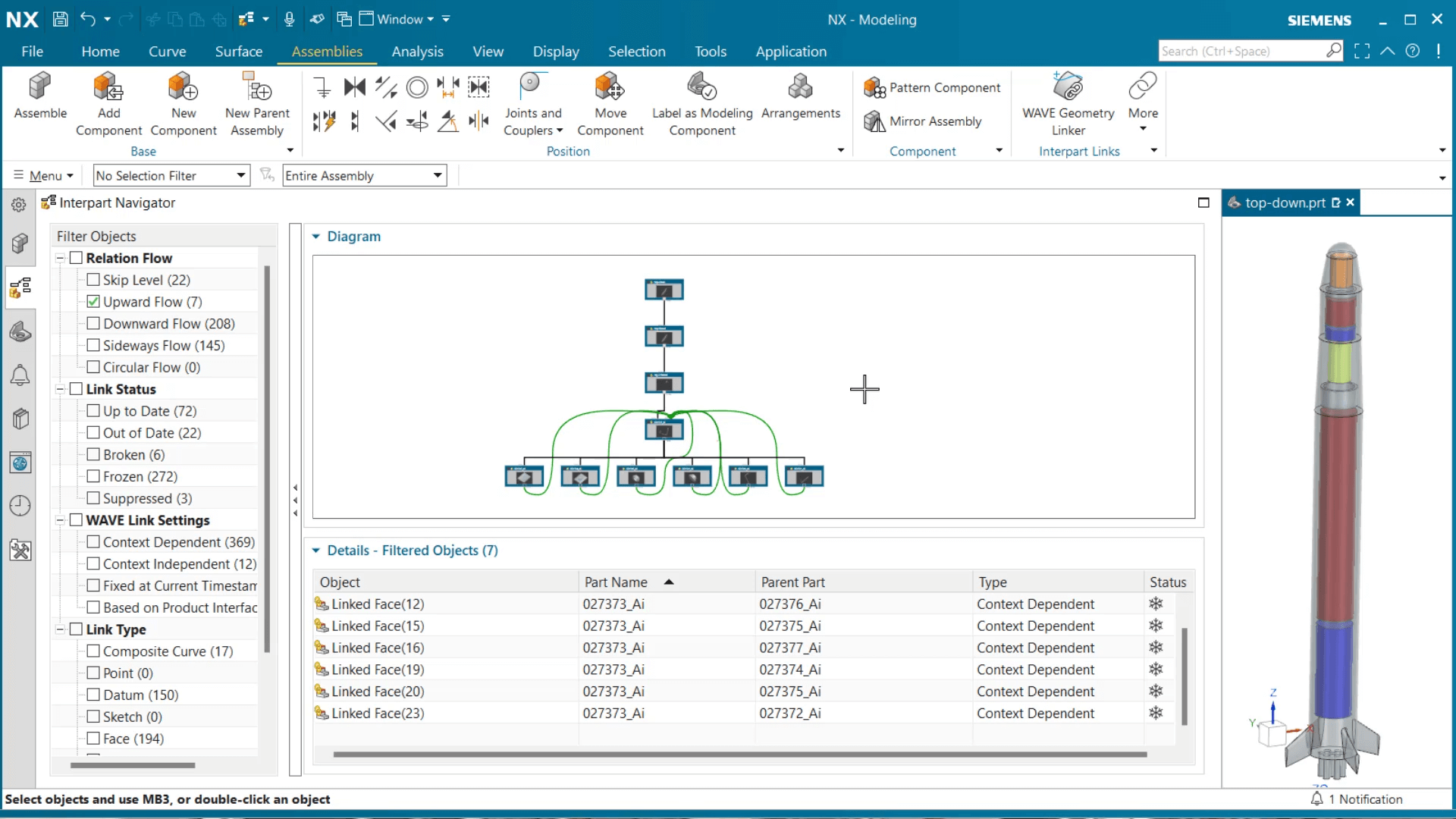Image resolution: width=1456 pixels, height=819 pixels.
Task: Check the Context Dependent (369) filter
Action: (x=93, y=542)
